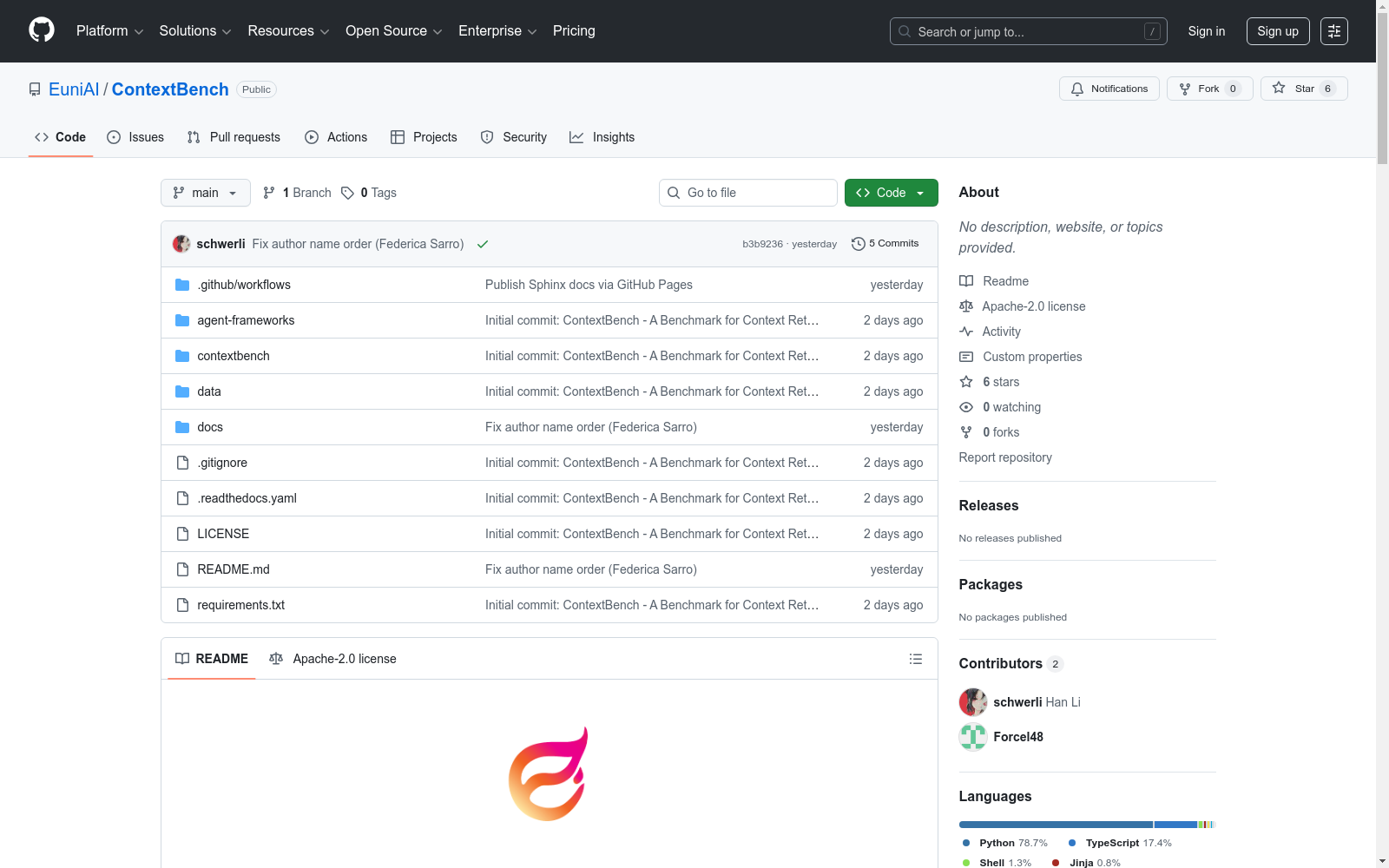Viewport: 1389px width, 868px height.
Task: Click the Search or jump to field
Action: [1029, 31]
